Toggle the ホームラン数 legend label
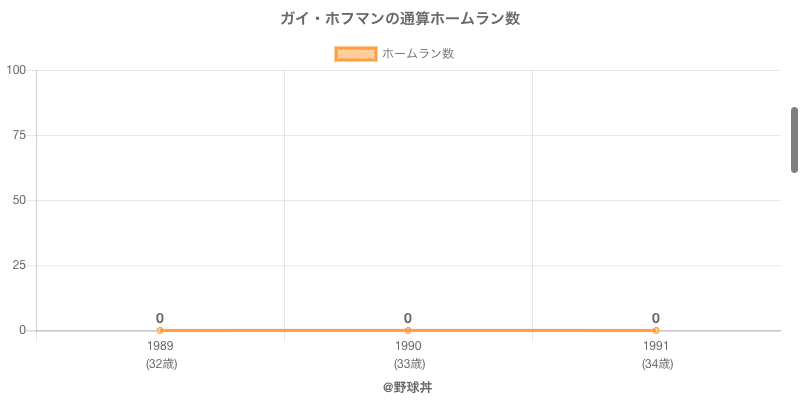The height and width of the screenshot is (400, 800). (418, 54)
